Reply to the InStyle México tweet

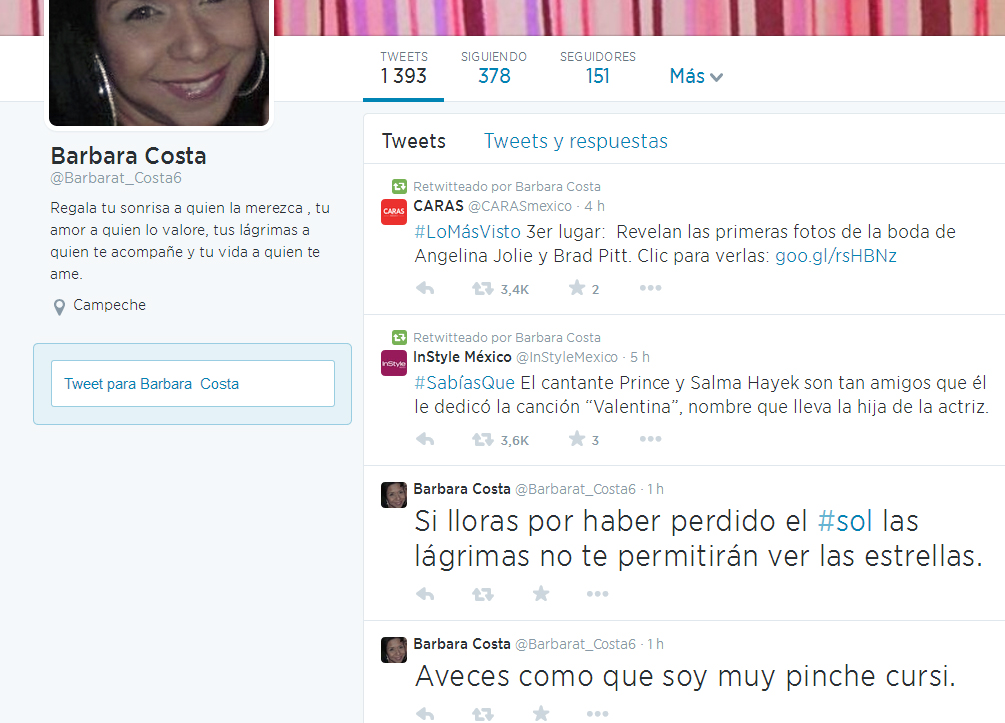point(424,440)
